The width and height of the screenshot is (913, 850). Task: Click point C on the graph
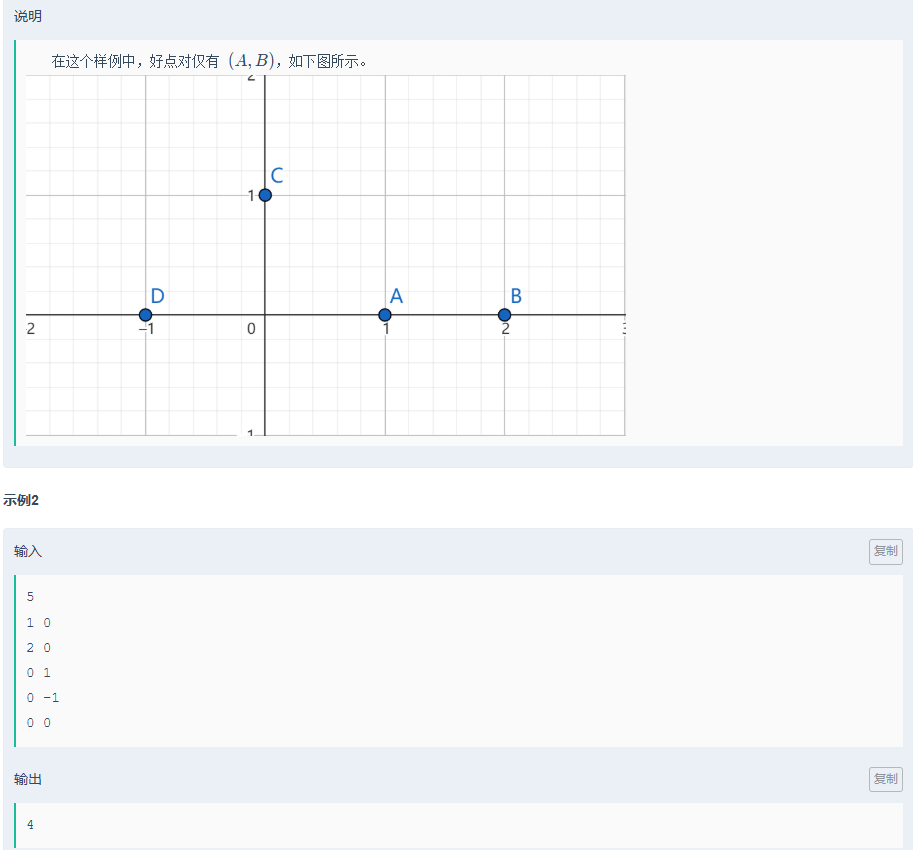pos(265,195)
